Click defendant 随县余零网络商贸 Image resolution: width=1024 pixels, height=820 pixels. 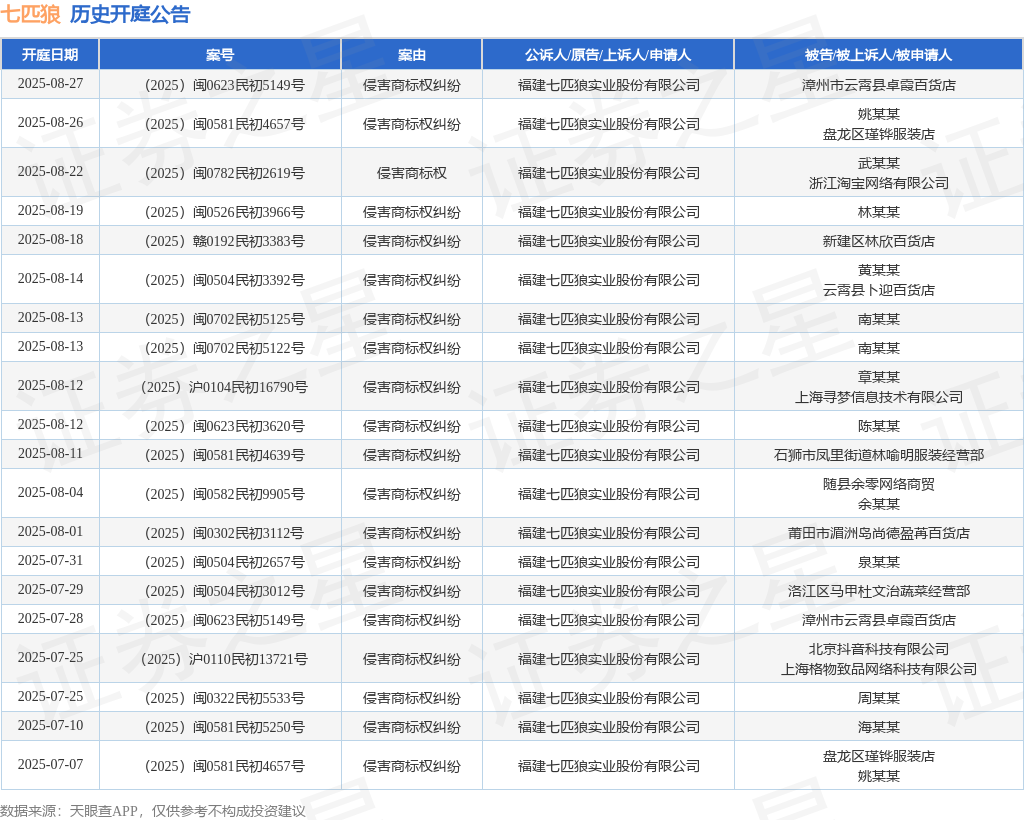(x=878, y=484)
